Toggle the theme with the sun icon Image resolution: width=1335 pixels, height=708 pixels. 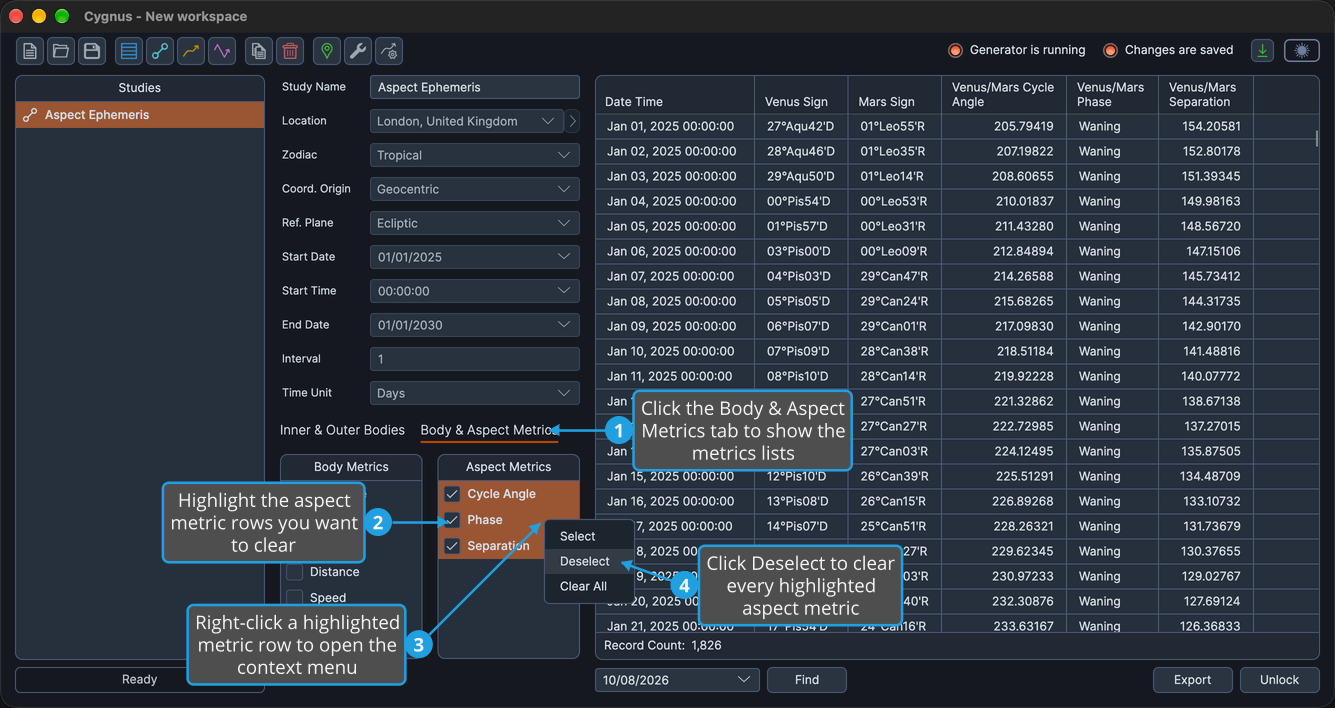click(x=1301, y=50)
